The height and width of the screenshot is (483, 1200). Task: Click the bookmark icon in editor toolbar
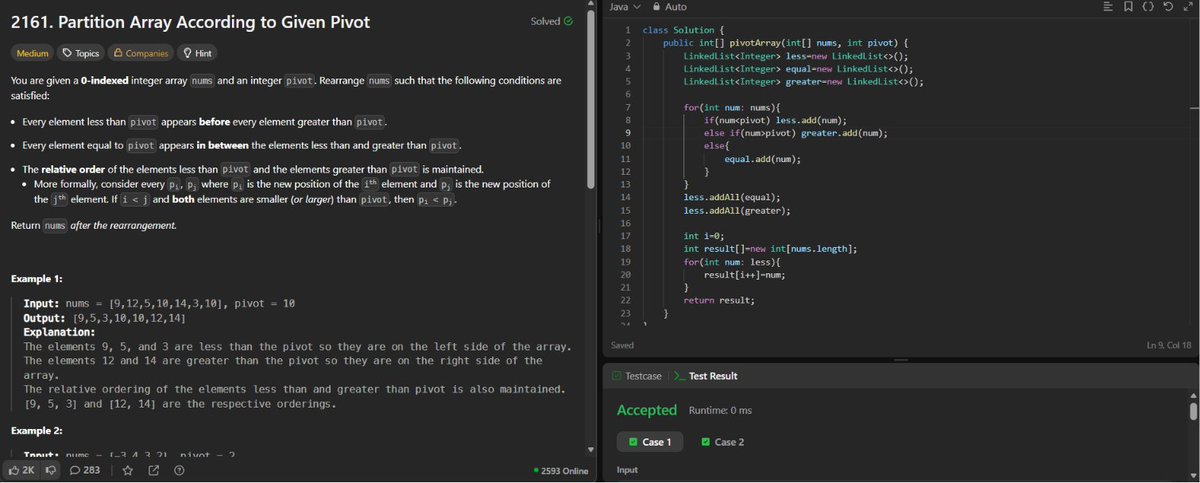1128,7
